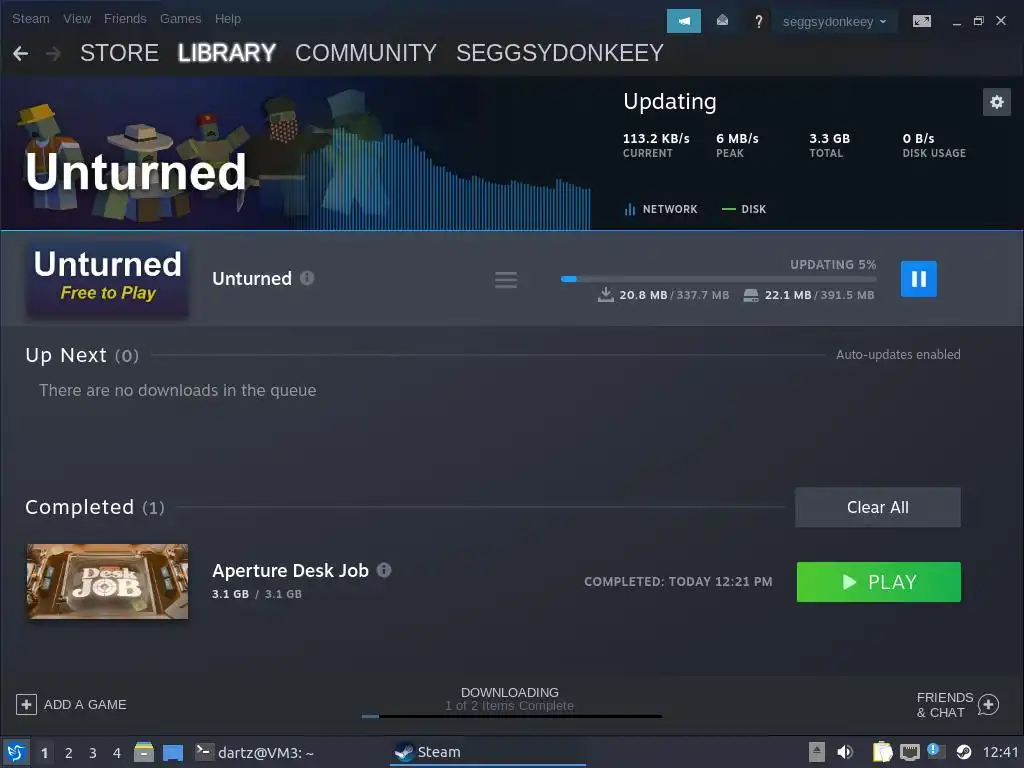Go back with the left arrow
This screenshot has width=1024, height=768.
[x=20, y=54]
